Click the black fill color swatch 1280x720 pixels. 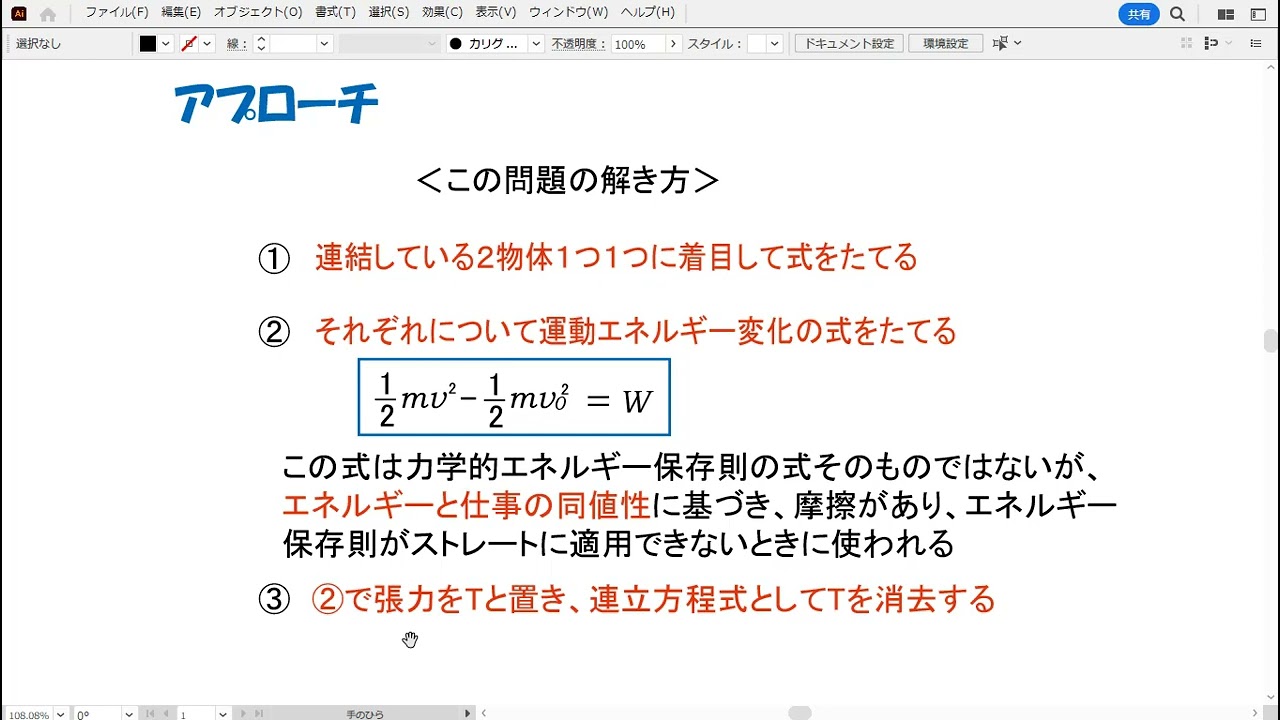coord(148,44)
